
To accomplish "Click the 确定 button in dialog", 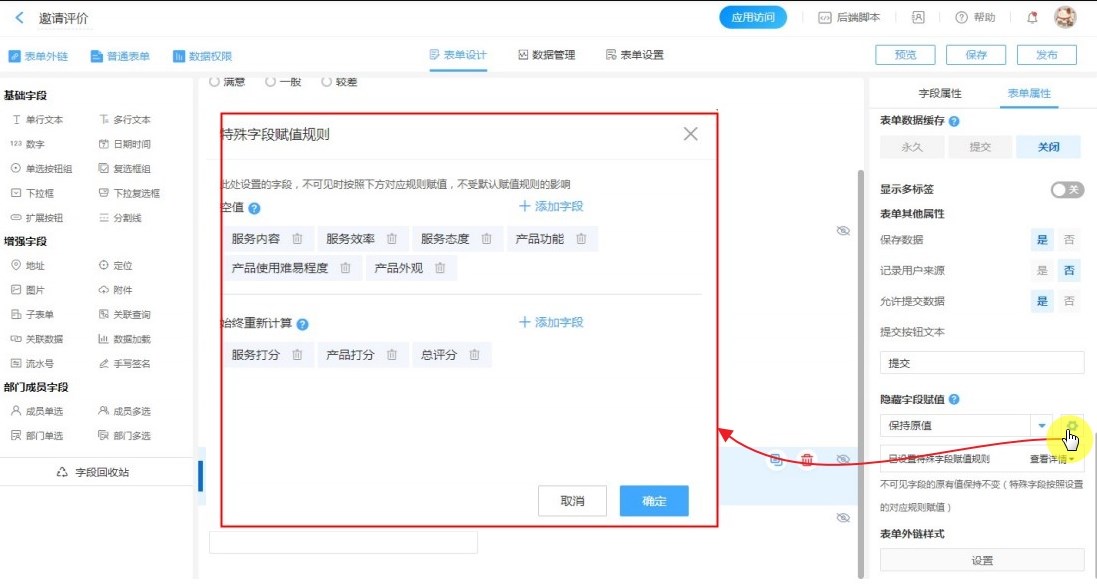I will (x=654, y=501).
